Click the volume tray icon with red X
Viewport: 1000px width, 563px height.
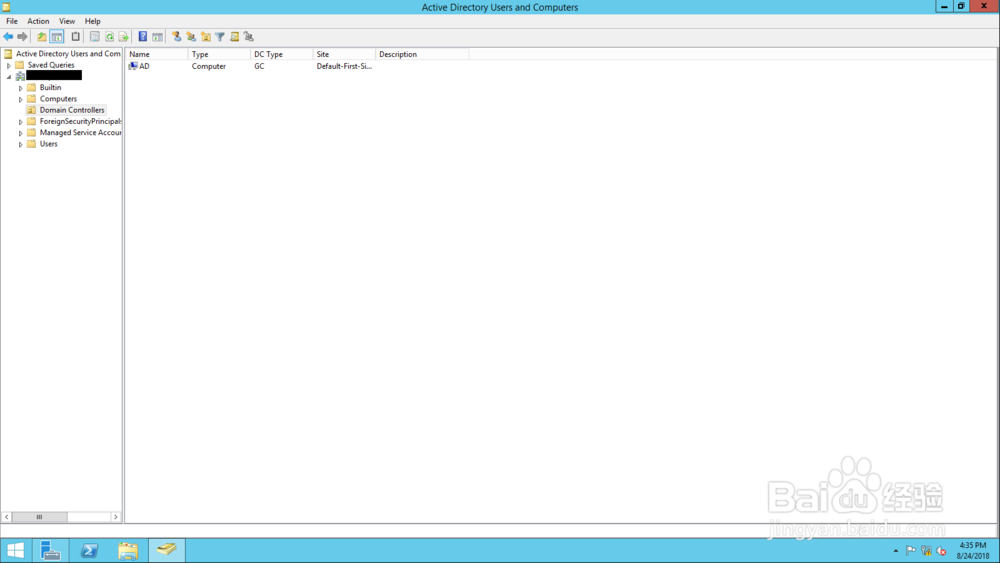coord(941,551)
